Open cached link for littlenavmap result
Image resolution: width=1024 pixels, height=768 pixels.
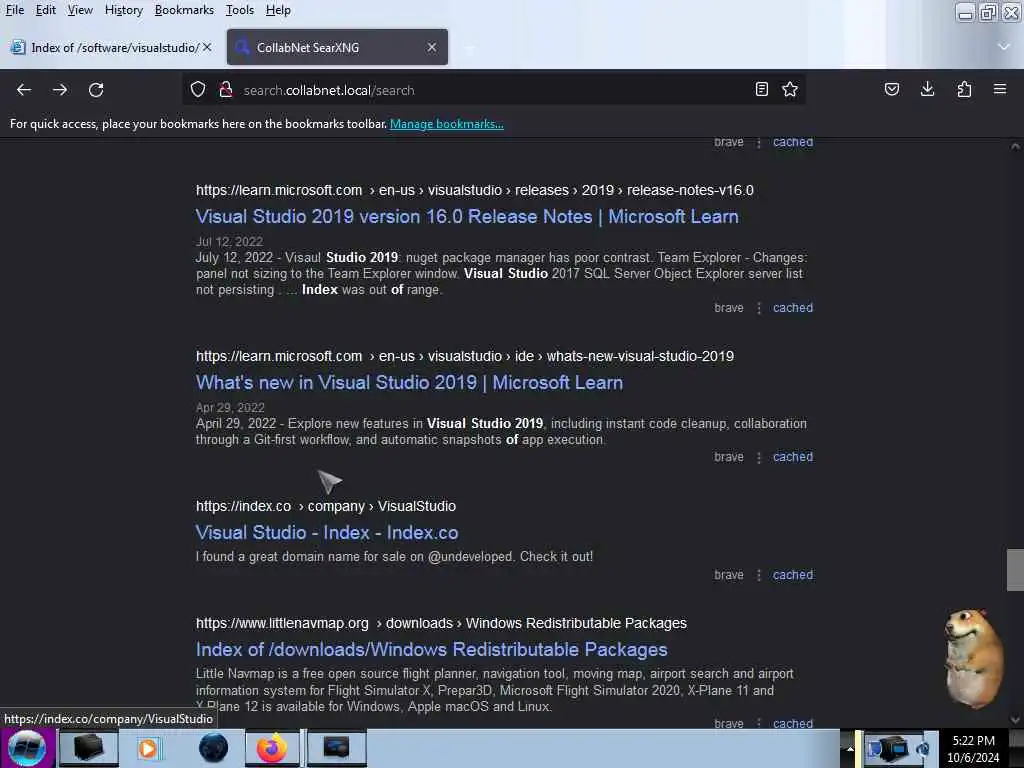[x=793, y=723]
